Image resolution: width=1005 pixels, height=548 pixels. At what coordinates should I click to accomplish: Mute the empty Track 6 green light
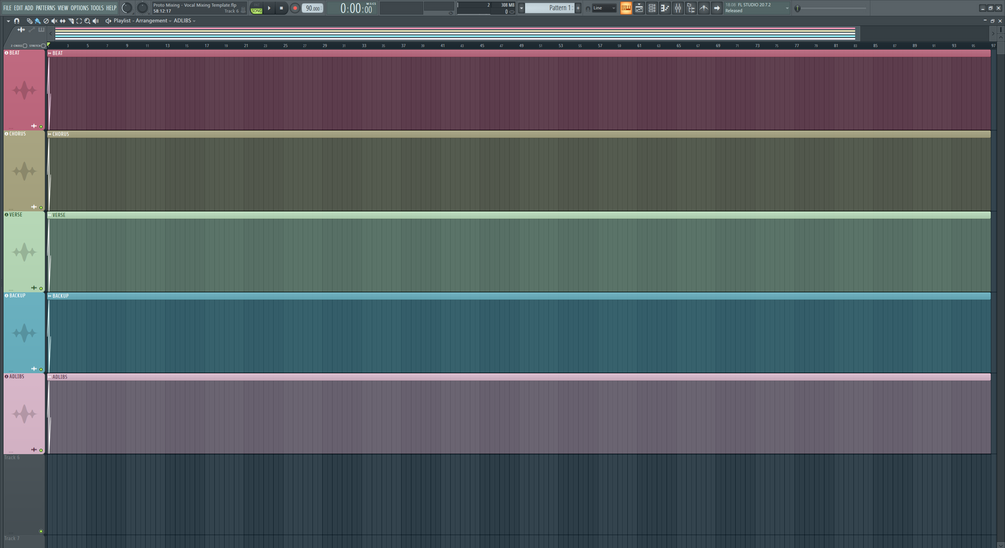pos(41,531)
